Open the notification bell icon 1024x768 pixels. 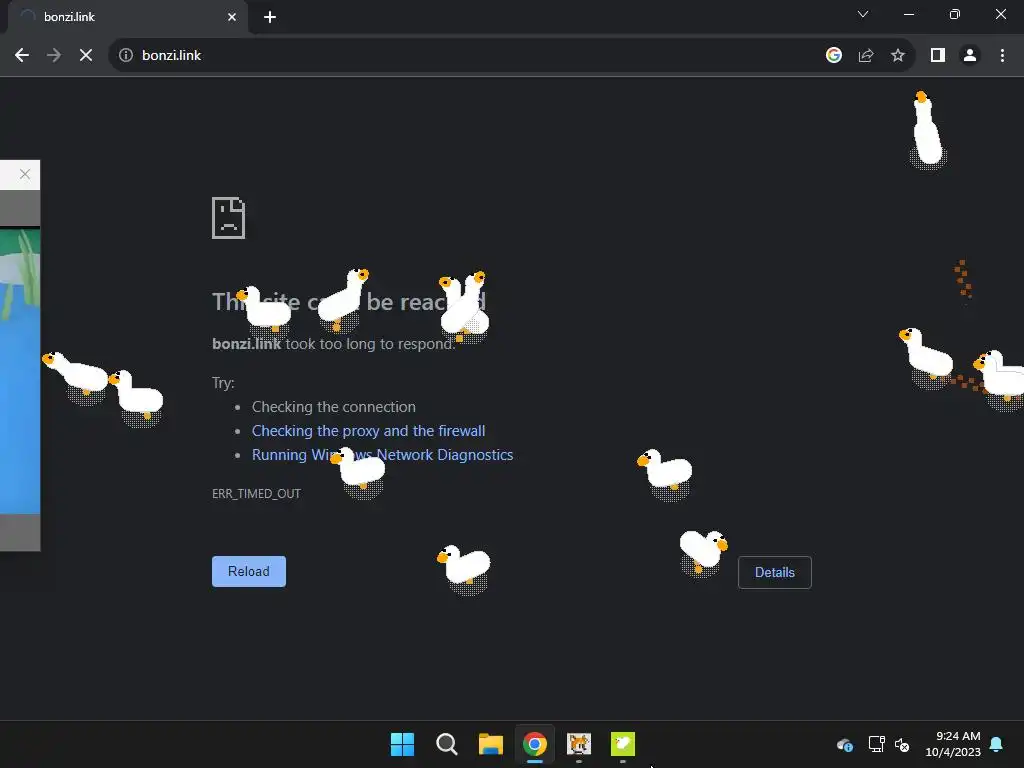click(x=997, y=744)
